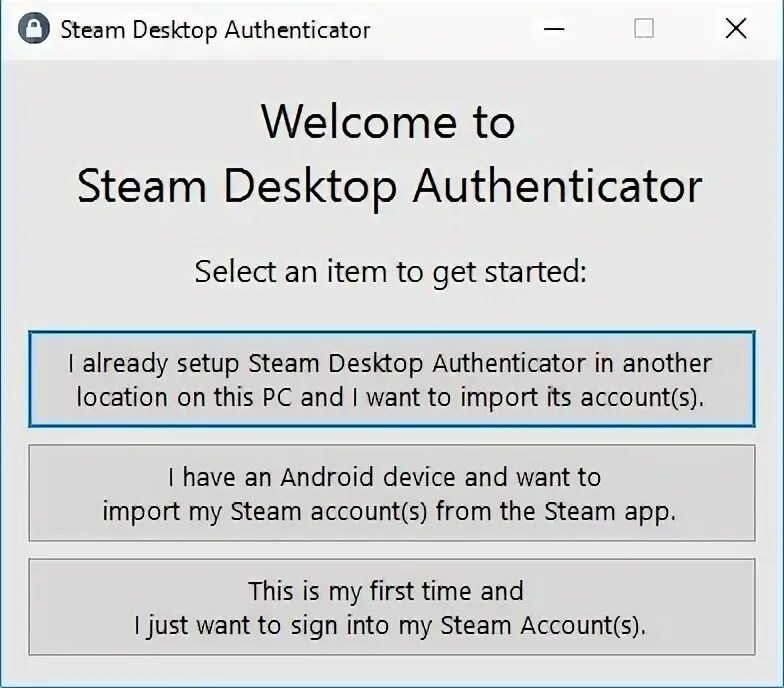
Task: Click the 'Welcome to' heading text
Action: (x=388, y=122)
